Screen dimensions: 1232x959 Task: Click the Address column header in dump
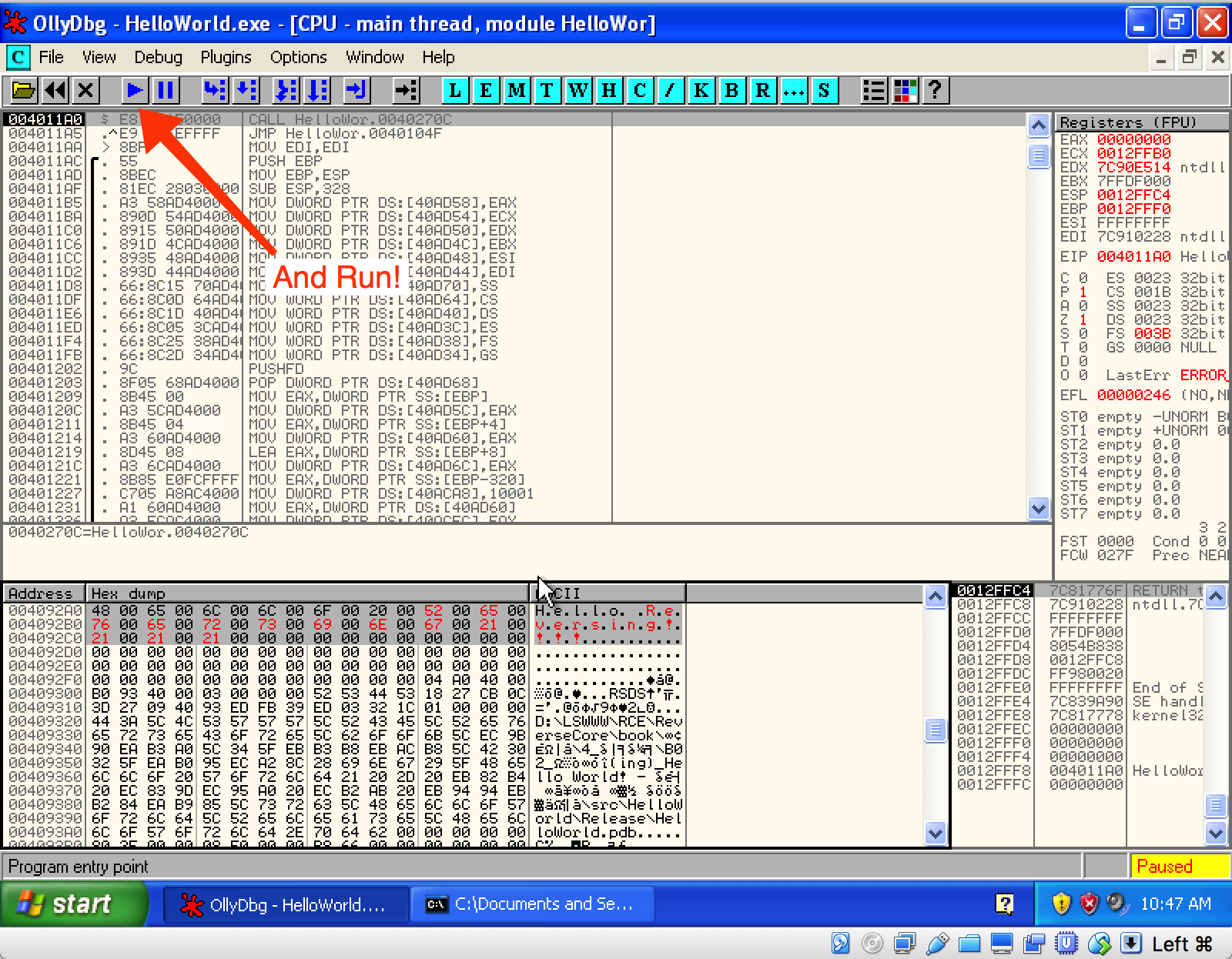pyautogui.click(x=43, y=593)
